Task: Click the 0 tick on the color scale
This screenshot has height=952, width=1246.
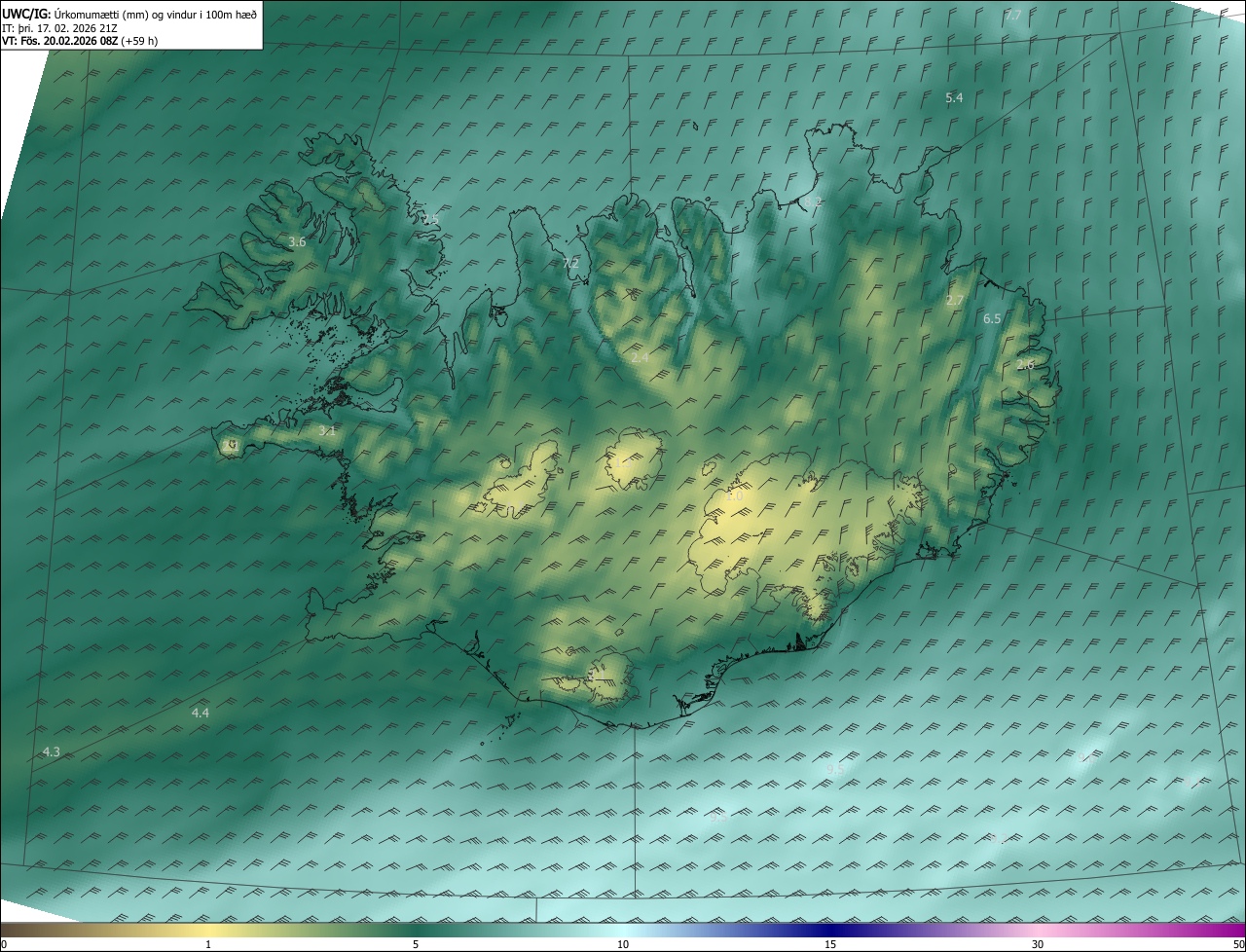Action: point(4,945)
